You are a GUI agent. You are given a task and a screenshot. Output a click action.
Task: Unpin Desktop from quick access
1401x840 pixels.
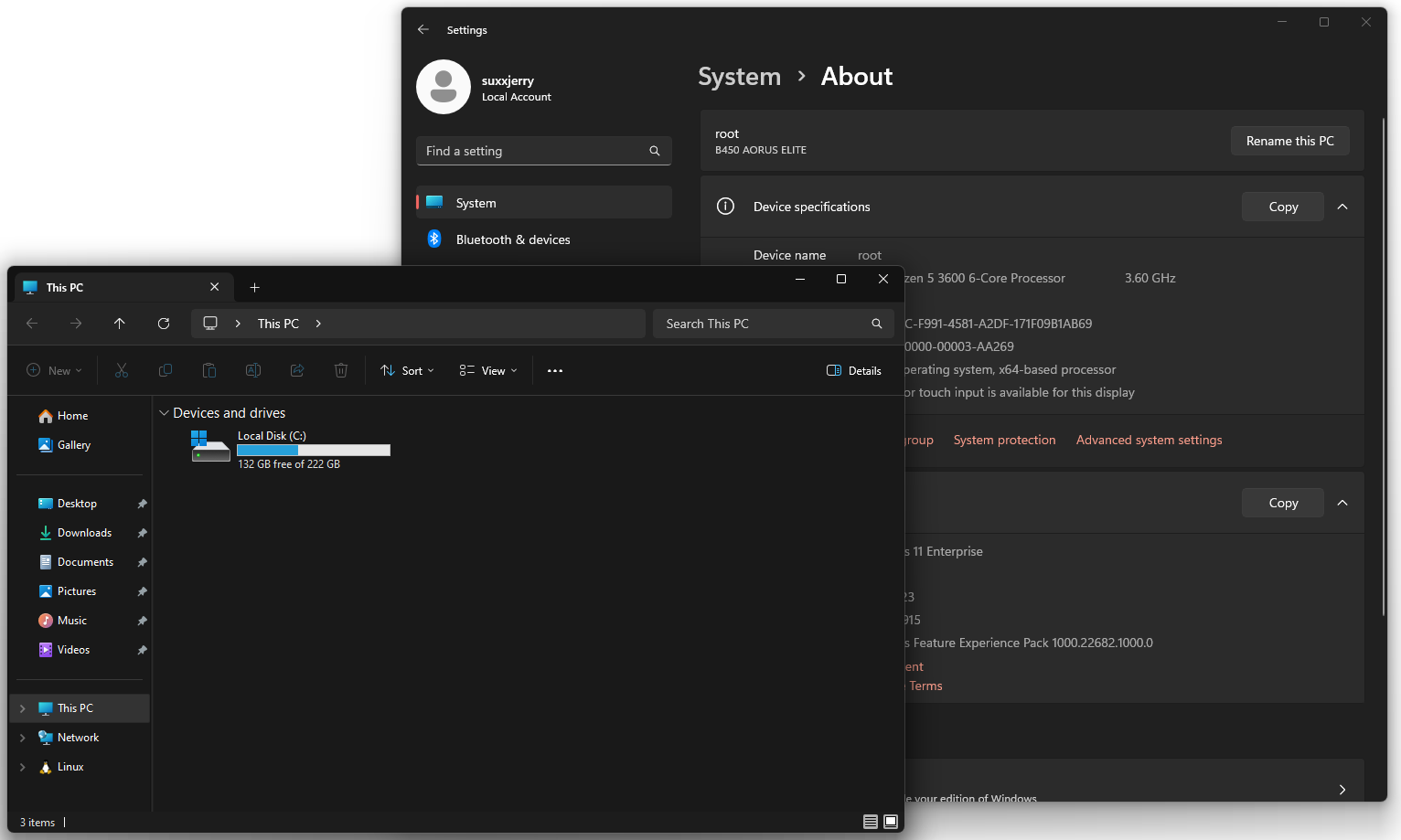(142, 504)
